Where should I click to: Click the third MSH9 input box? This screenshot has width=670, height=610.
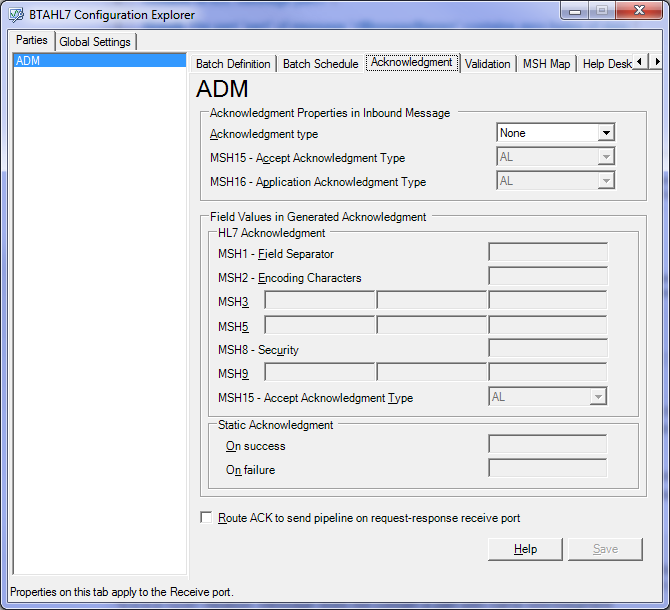coord(548,372)
